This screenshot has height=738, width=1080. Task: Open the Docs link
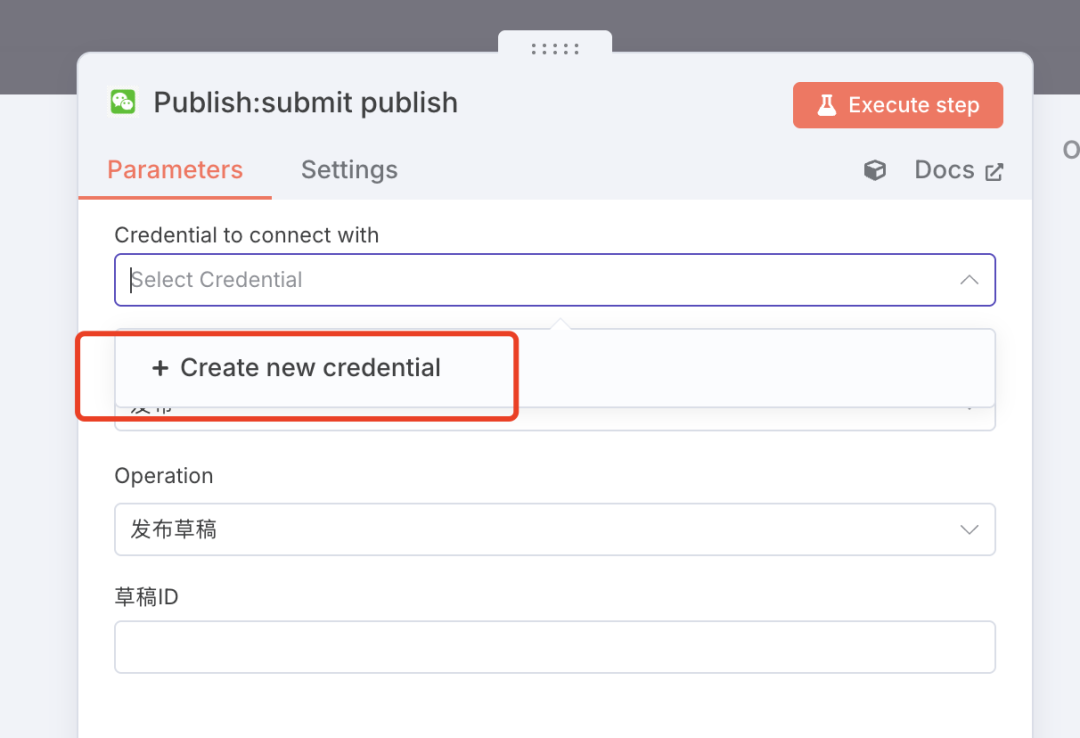(x=944, y=170)
